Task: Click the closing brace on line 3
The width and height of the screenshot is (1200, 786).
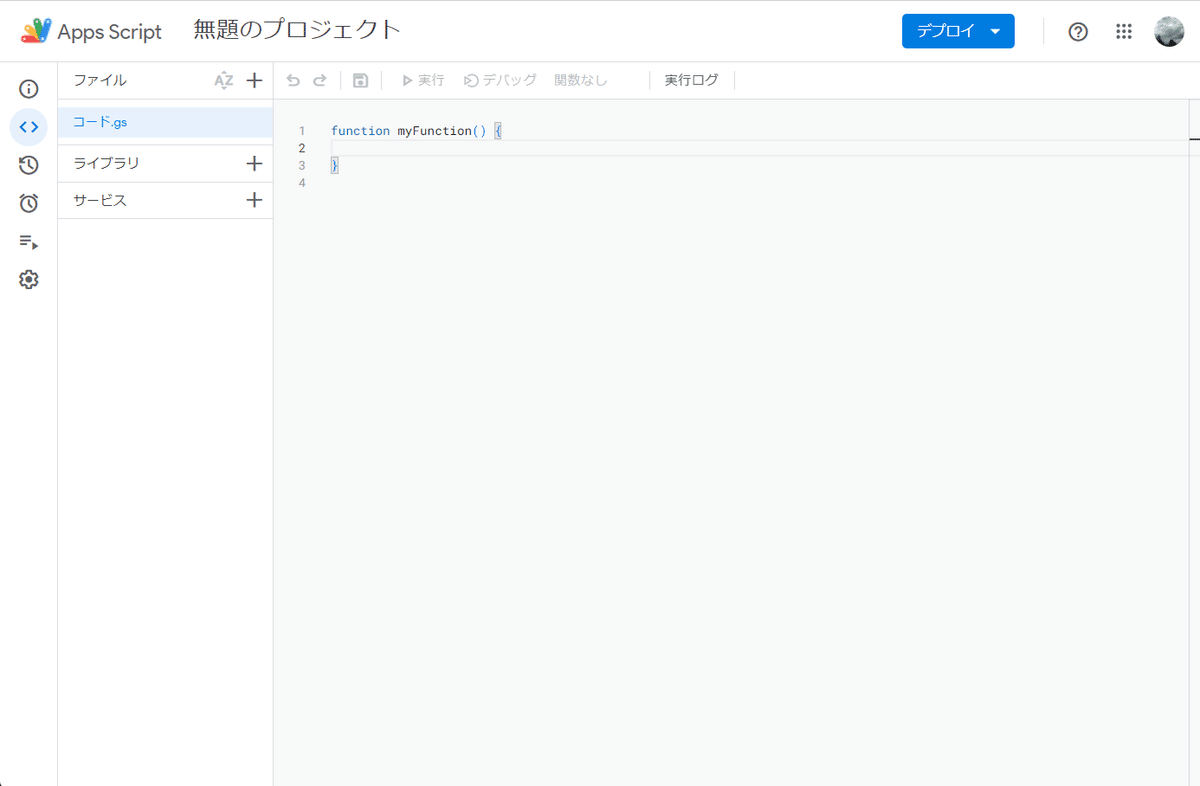Action: (x=335, y=165)
